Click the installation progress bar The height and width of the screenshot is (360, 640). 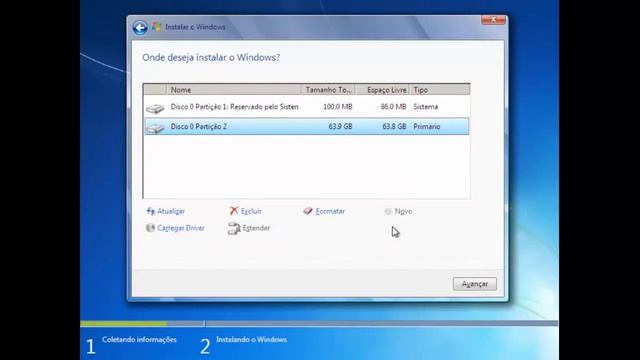(319, 324)
